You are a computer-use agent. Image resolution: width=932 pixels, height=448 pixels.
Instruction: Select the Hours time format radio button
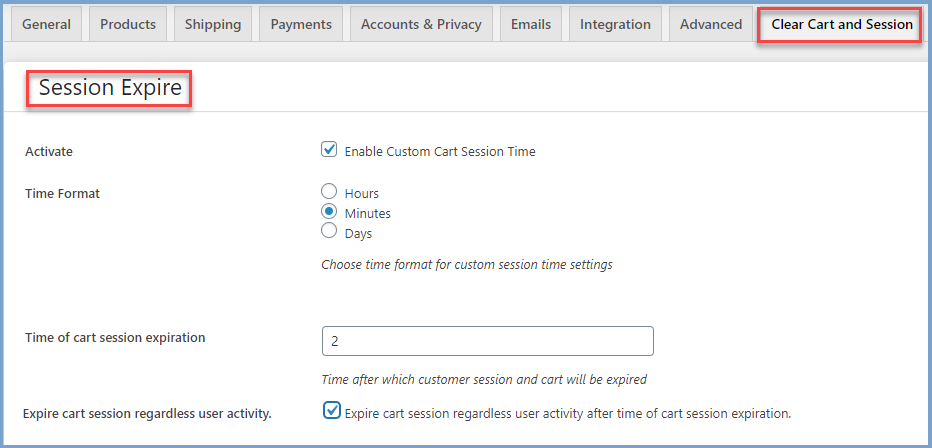[x=329, y=192]
